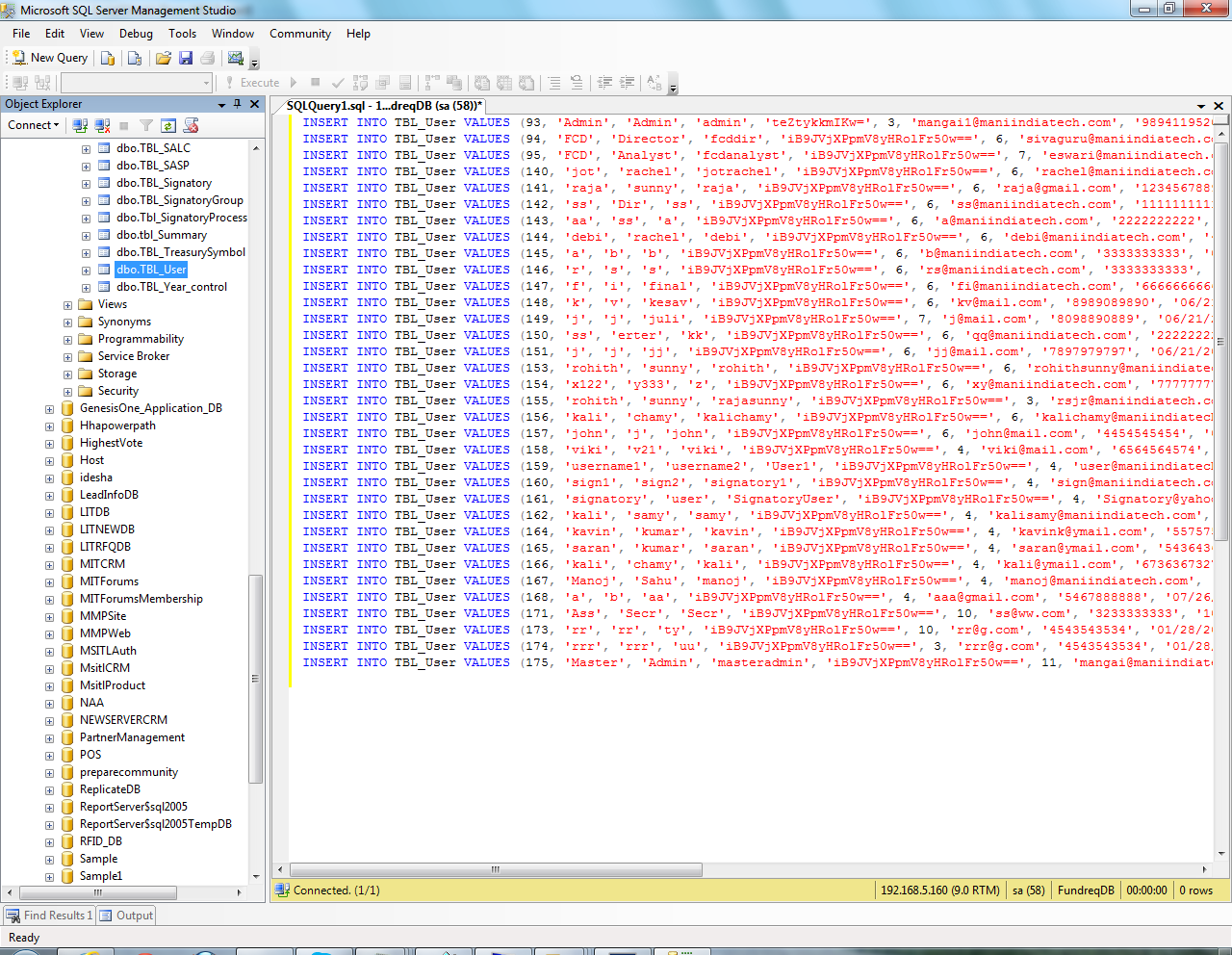Select the Service Broker folder
1232x955 pixels.
click(133, 356)
